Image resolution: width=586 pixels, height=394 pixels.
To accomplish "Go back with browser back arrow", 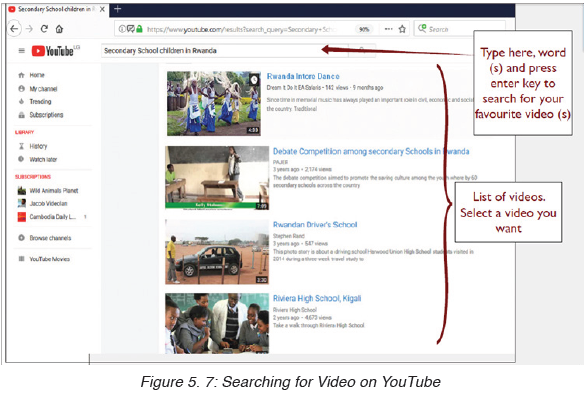I will click(14, 29).
